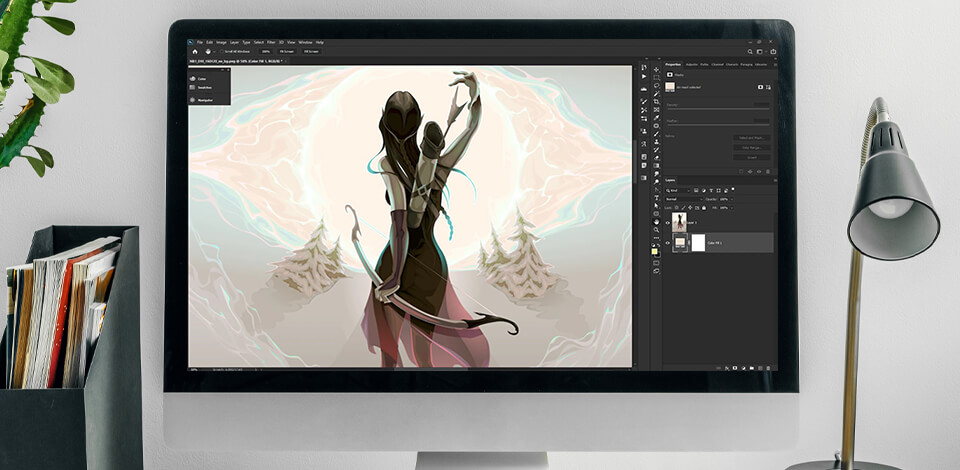Toggle Scroll All Windows checkbox
The image size is (960, 470).
[222, 51]
